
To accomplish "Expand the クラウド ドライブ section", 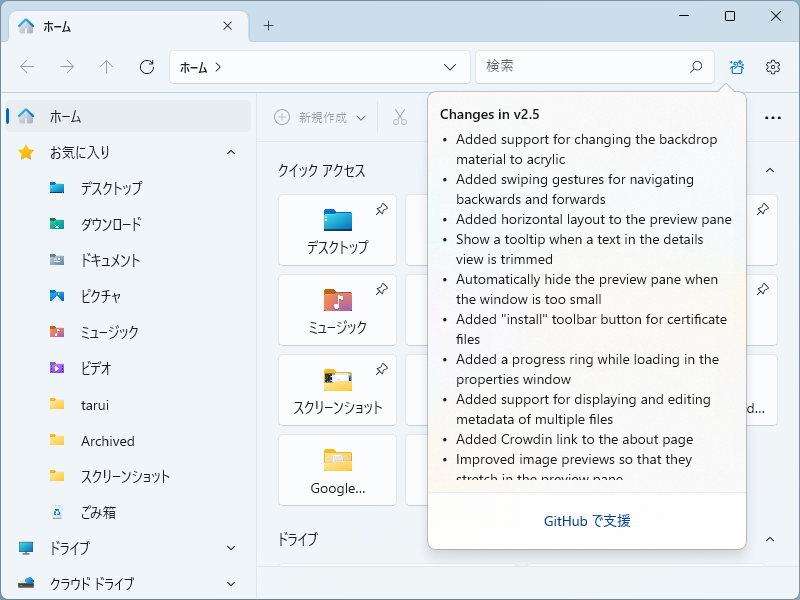I will (x=231, y=584).
